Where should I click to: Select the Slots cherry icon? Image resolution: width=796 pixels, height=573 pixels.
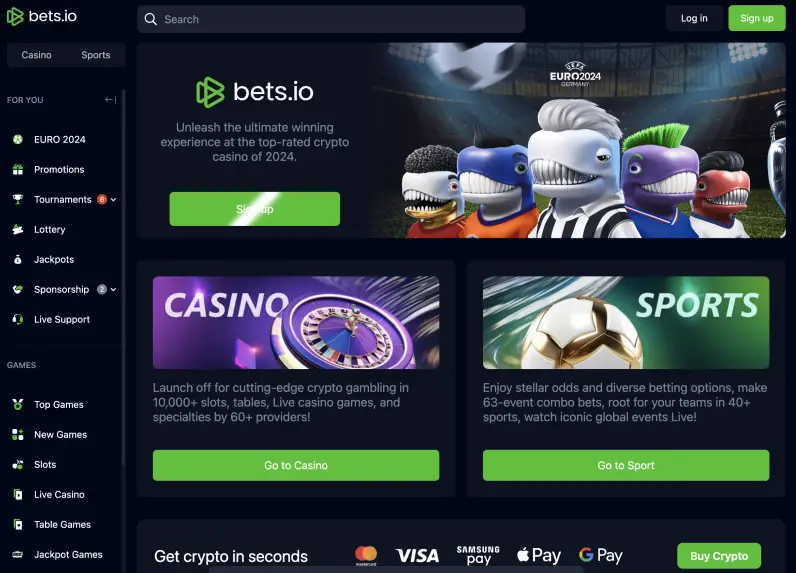point(18,464)
